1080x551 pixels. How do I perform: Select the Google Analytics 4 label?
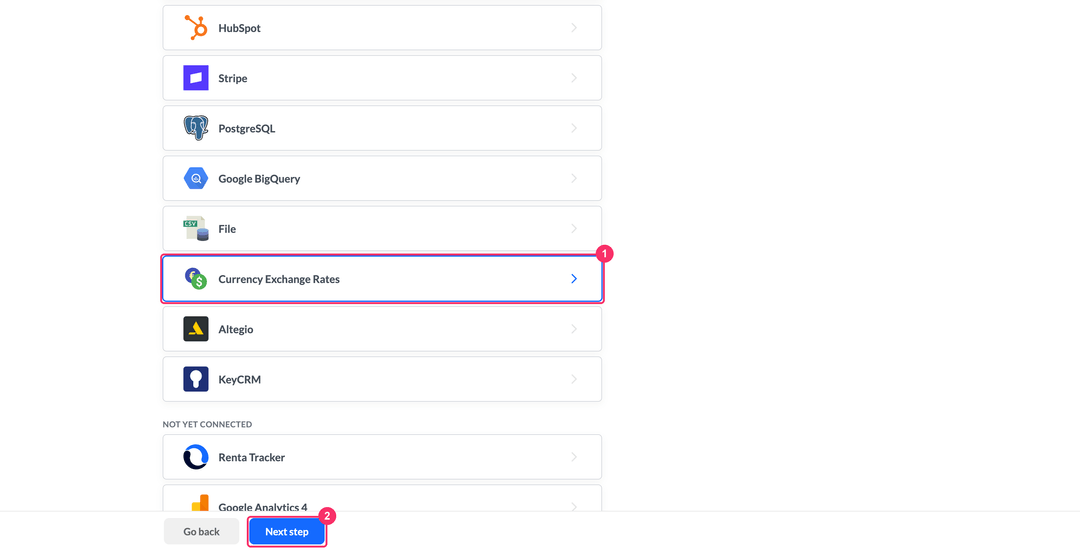tap(263, 506)
